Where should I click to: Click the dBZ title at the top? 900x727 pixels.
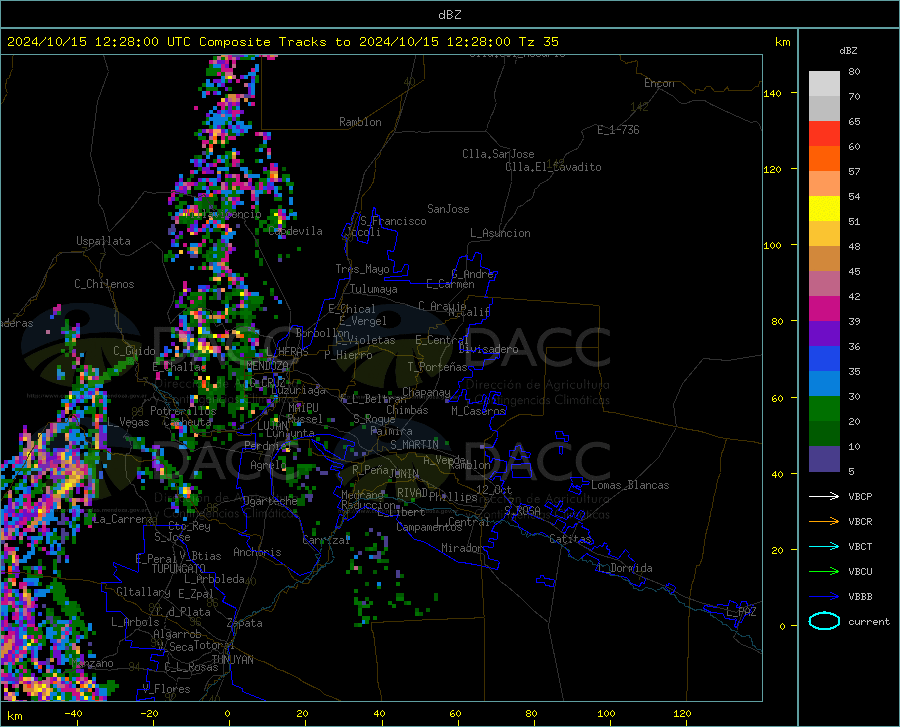click(x=449, y=15)
